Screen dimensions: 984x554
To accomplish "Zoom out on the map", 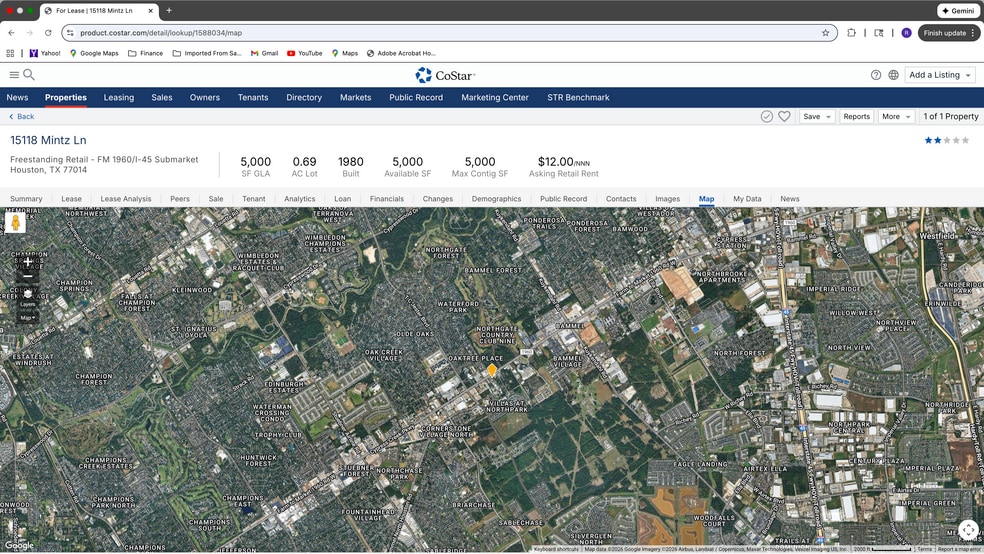I will tap(28, 277).
